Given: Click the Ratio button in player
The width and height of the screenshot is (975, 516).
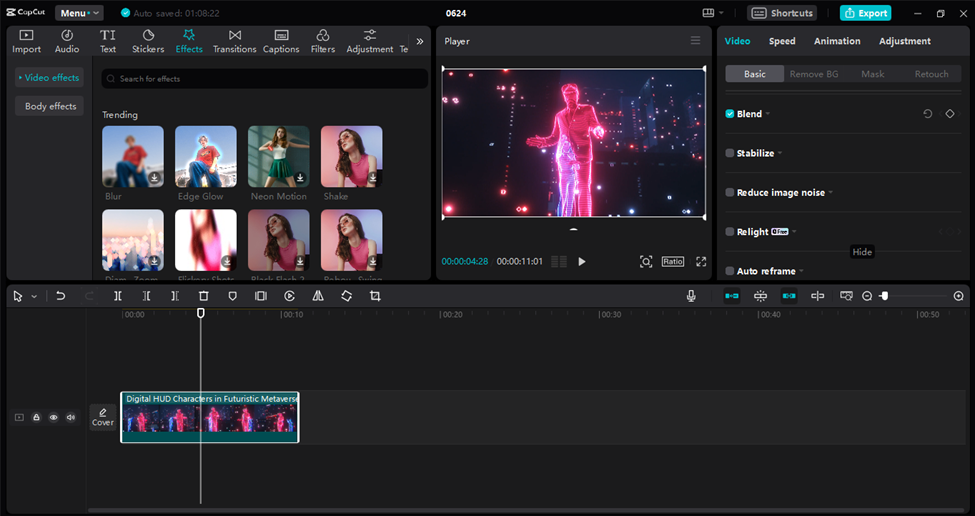Looking at the screenshot, I should pyautogui.click(x=673, y=261).
